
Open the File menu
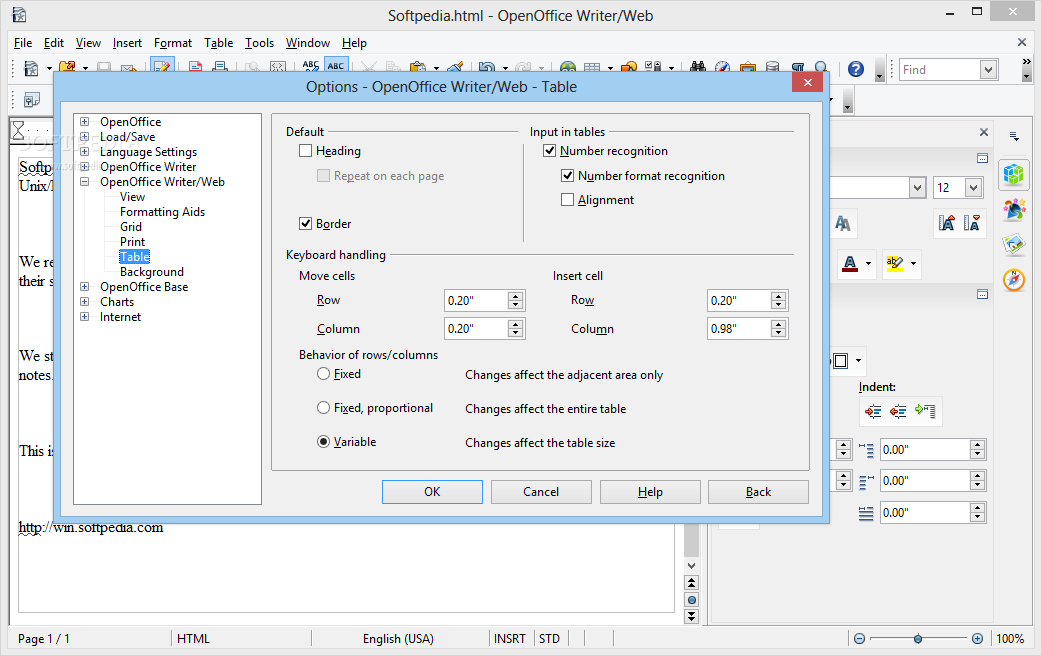(23, 43)
